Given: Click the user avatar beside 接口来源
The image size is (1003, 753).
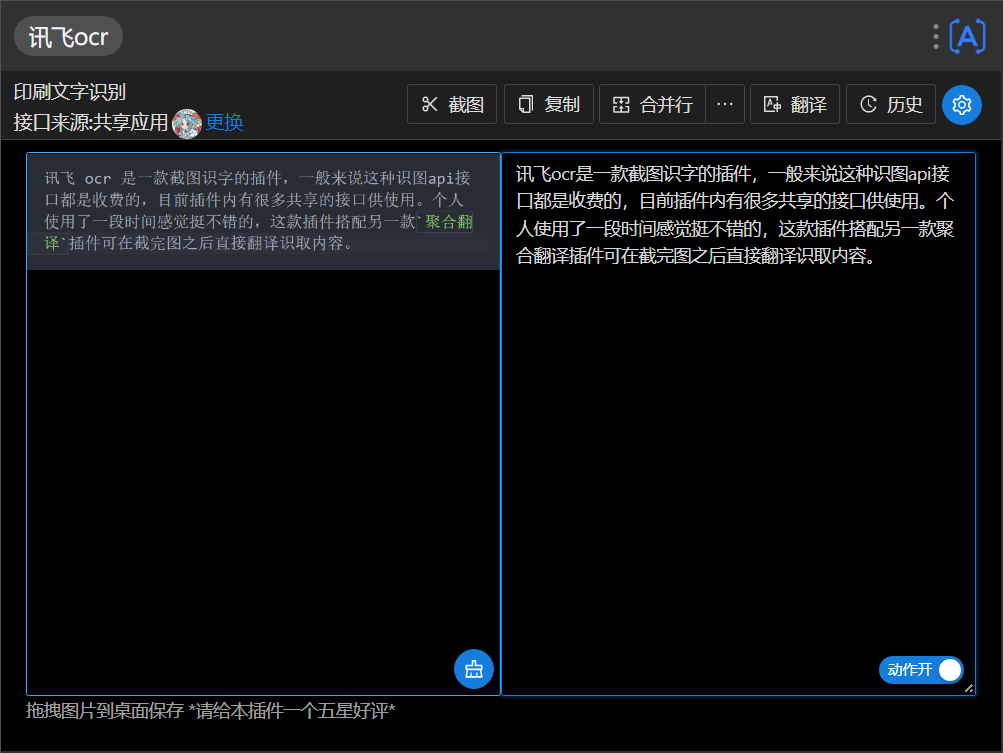Looking at the screenshot, I should pos(187,121).
